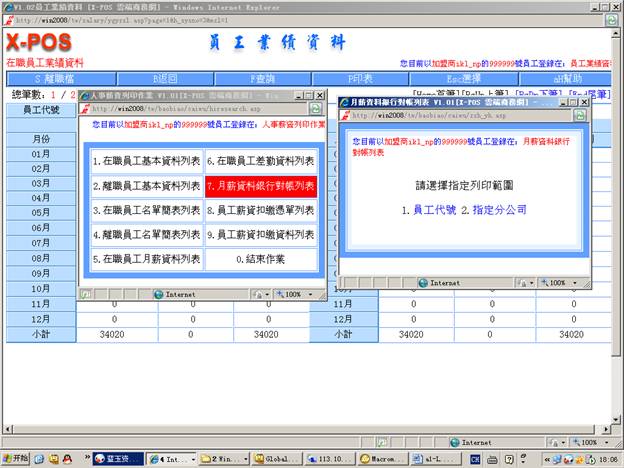Choose 6. 在職員工差勤資料列表 report
The height and width of the screenshot is (468, 624).
coord(261,160)
